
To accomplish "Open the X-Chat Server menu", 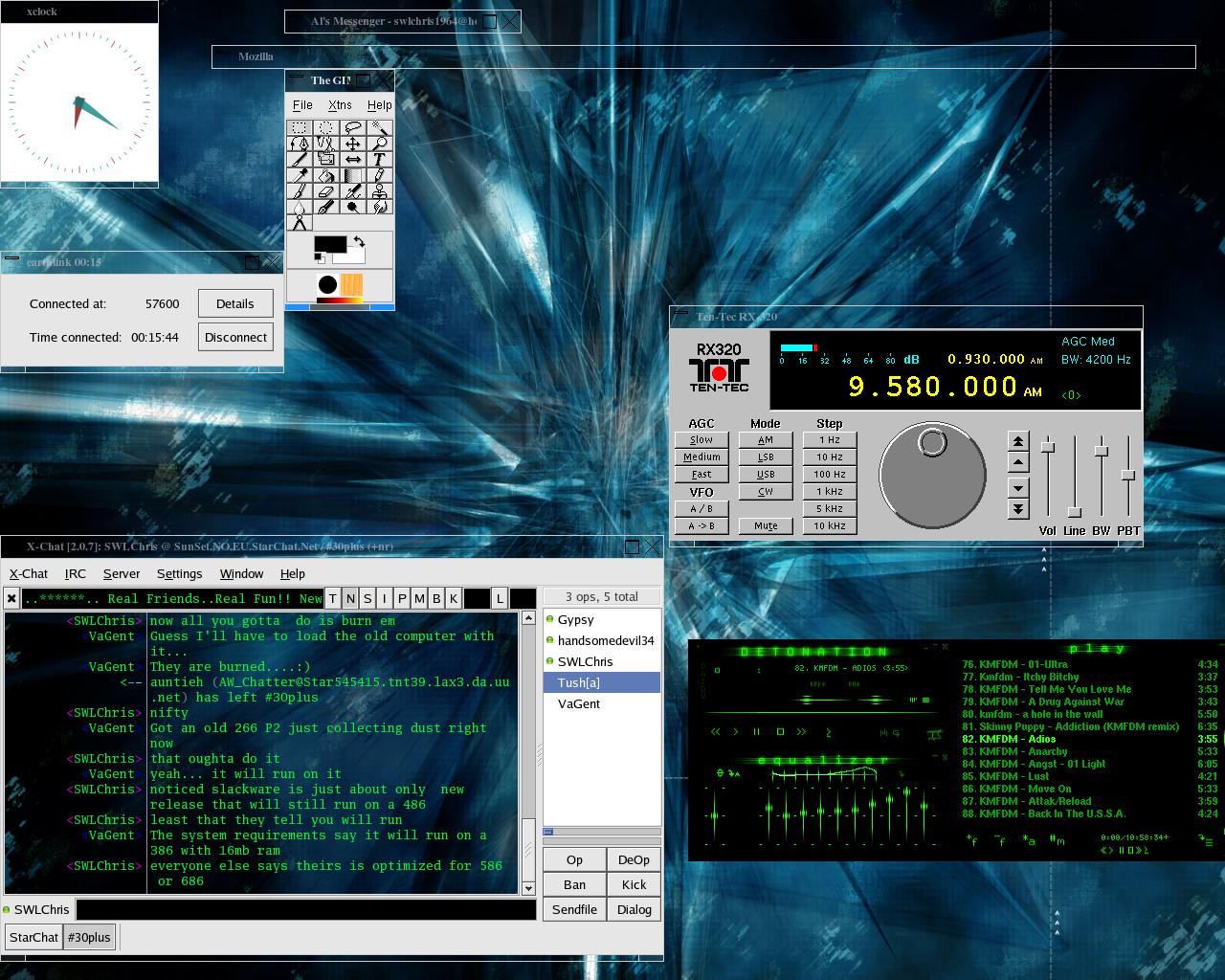I will (122, 573).
